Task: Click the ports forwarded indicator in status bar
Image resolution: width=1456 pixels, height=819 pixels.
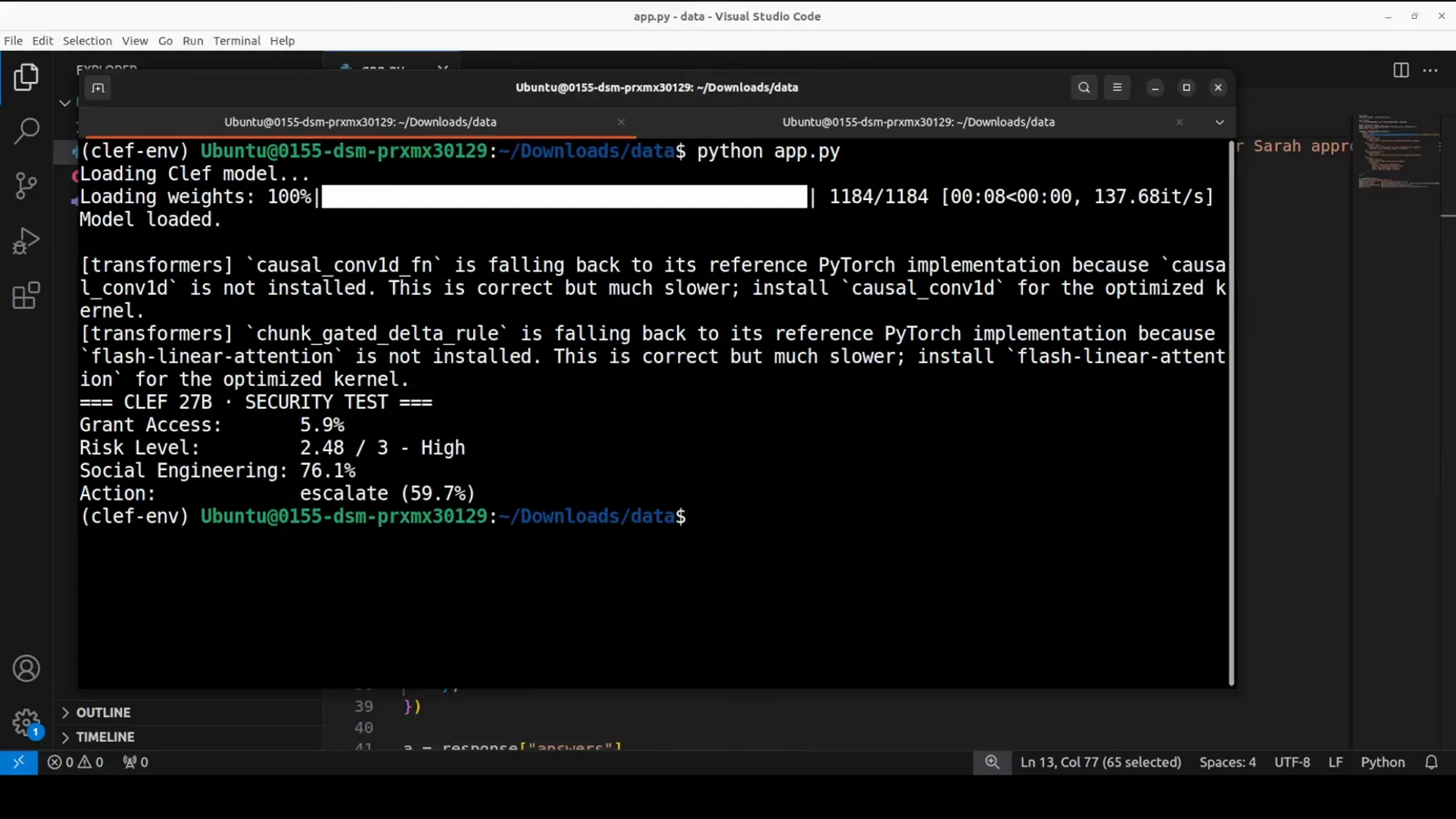Action: point(136,763)
